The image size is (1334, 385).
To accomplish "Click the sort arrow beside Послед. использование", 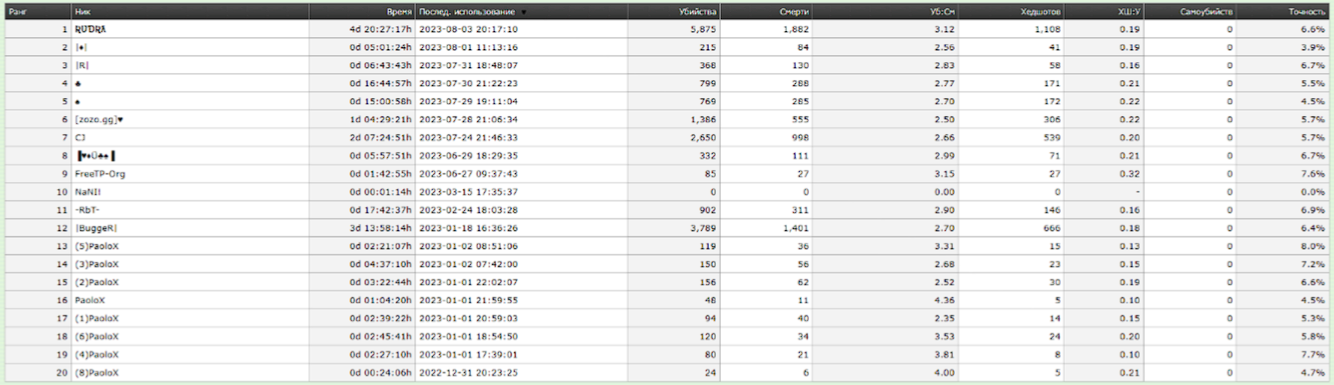I will tap(524, 12).
